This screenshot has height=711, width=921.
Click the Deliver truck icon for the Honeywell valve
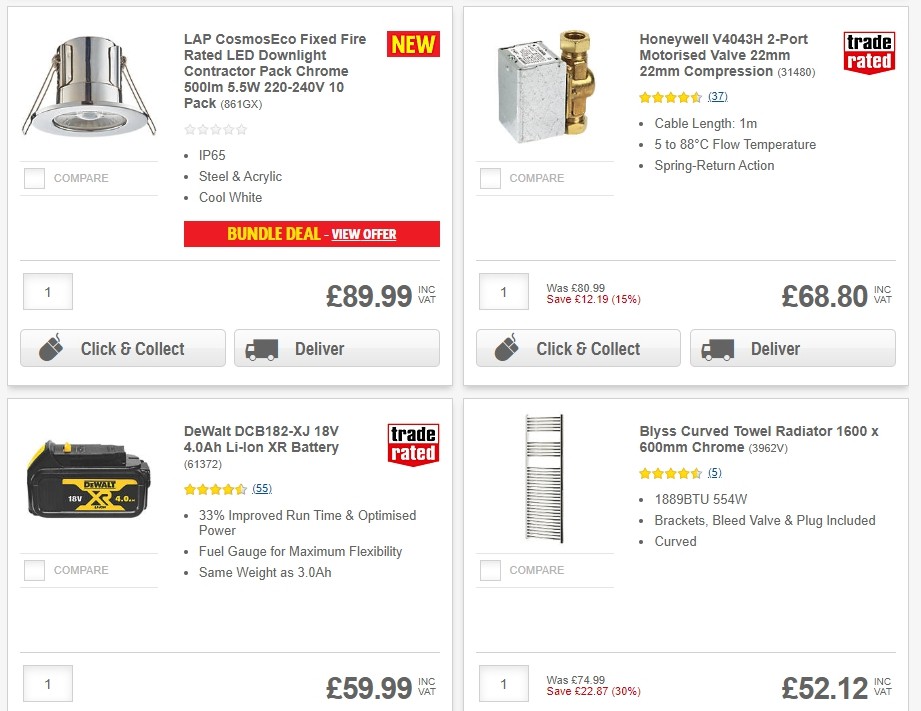tap(717, 349)
